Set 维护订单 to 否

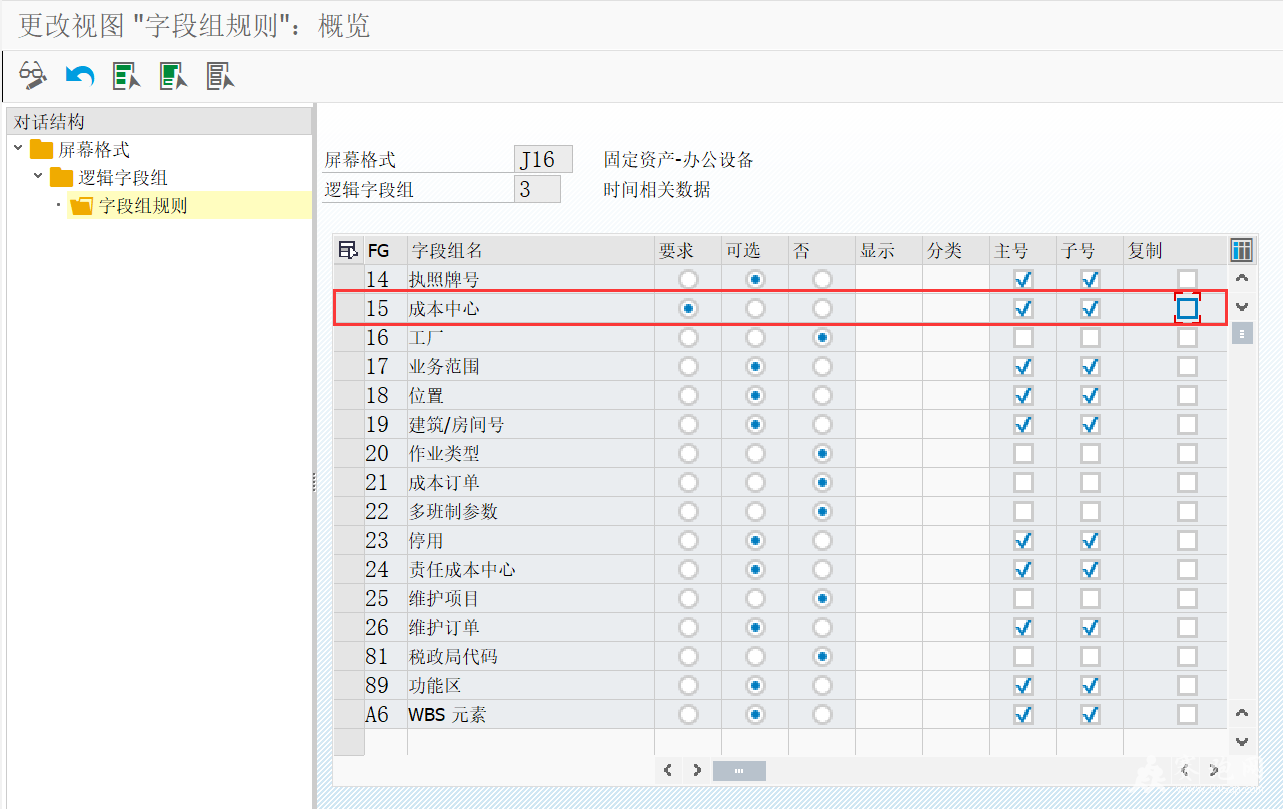click(822, 627)
